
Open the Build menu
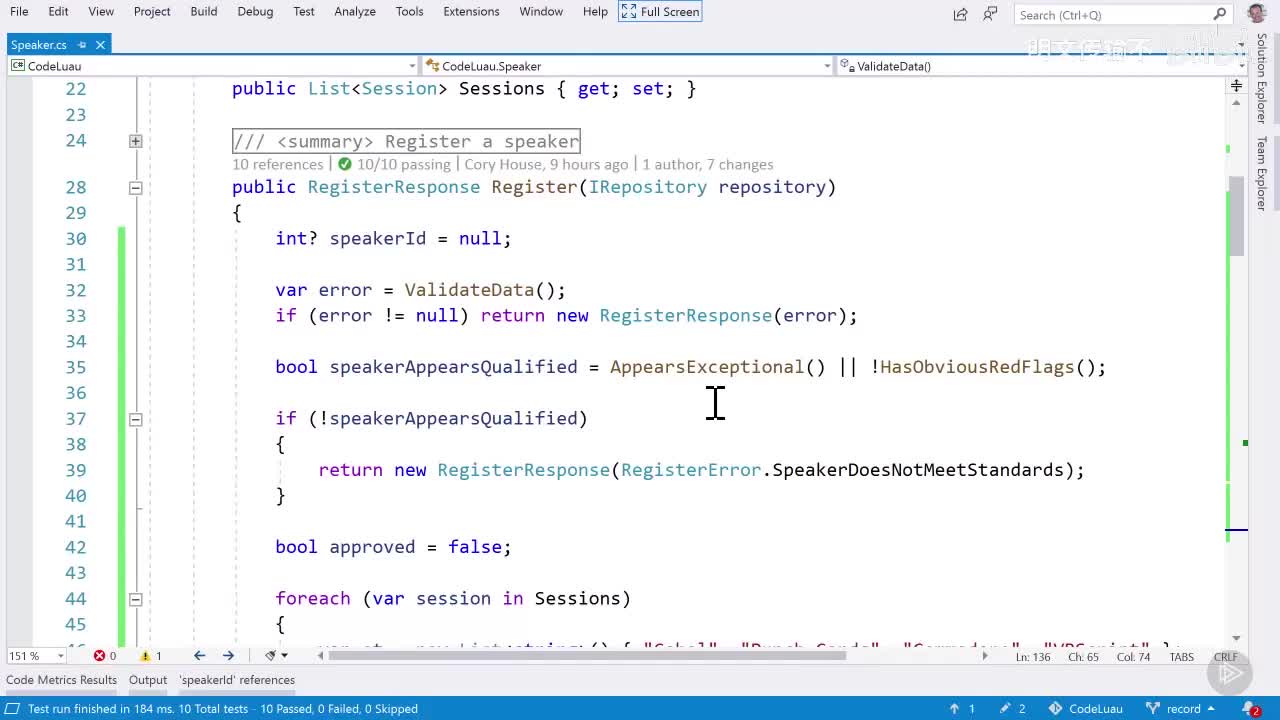point(204,11)
